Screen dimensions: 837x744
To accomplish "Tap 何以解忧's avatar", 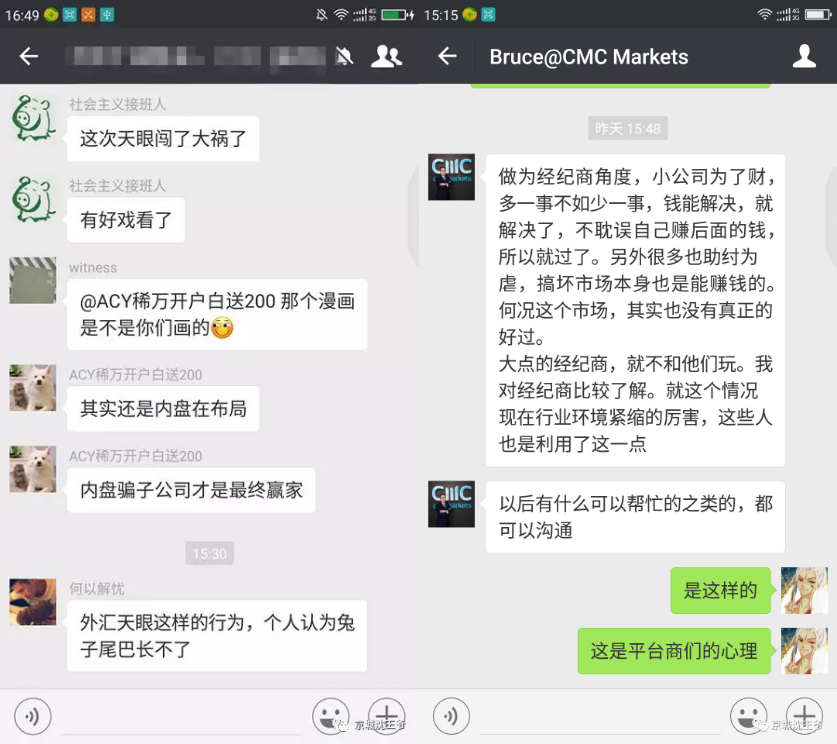I will click(33, 602).
